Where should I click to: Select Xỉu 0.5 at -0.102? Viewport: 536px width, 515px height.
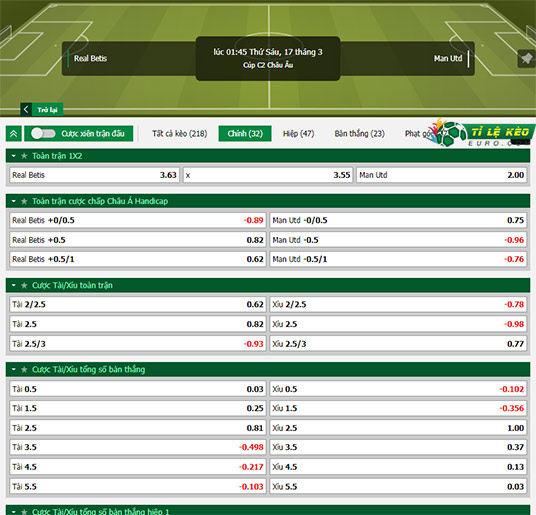[398, 389]
